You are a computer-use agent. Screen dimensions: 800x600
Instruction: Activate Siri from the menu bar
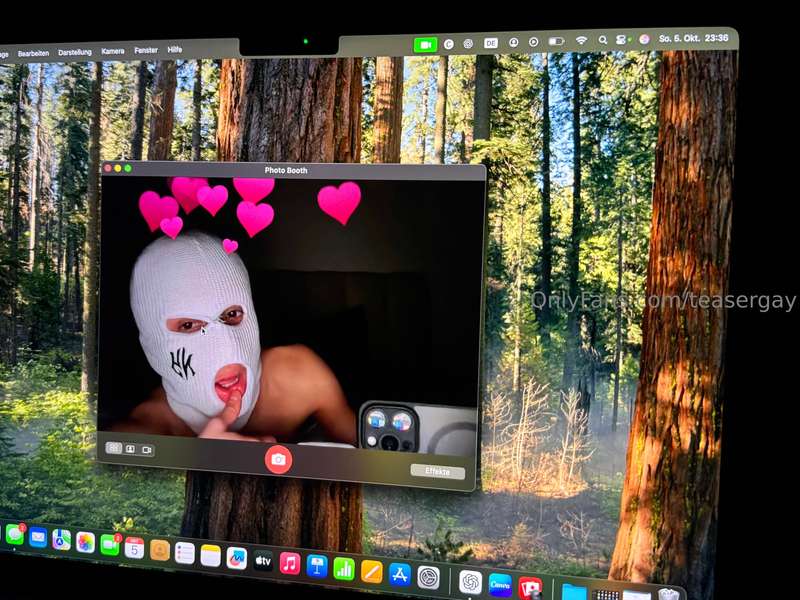tap(644, 39)
